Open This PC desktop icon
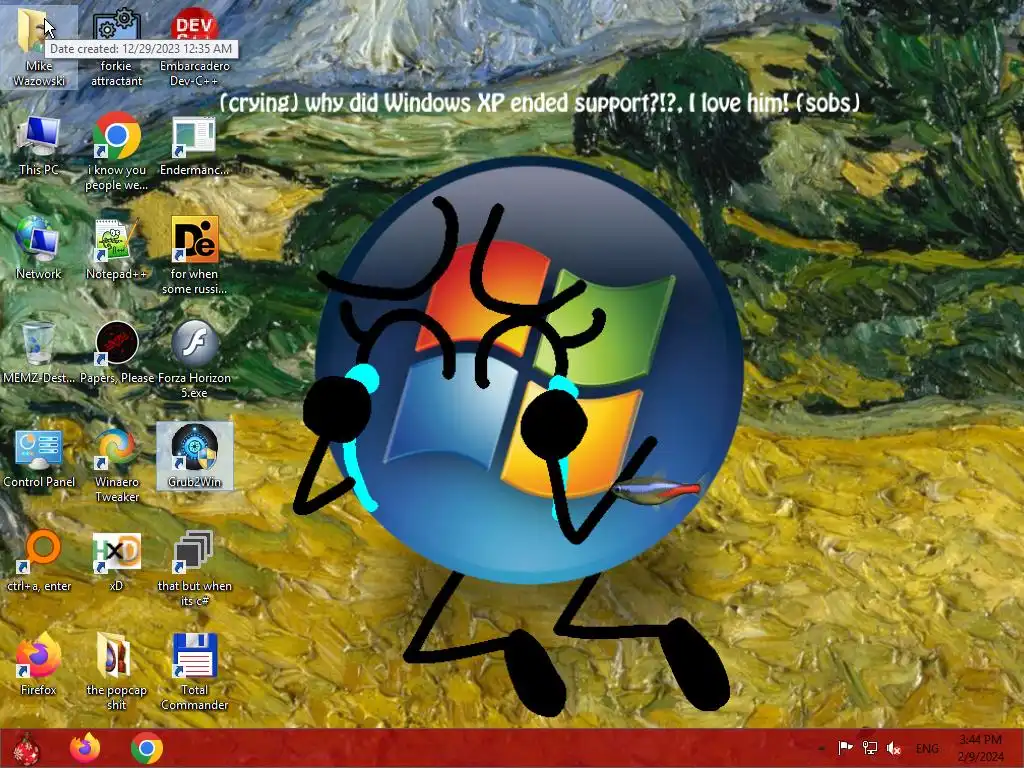Viewport: 1024px width, 768px height. [x=39, y=145]
